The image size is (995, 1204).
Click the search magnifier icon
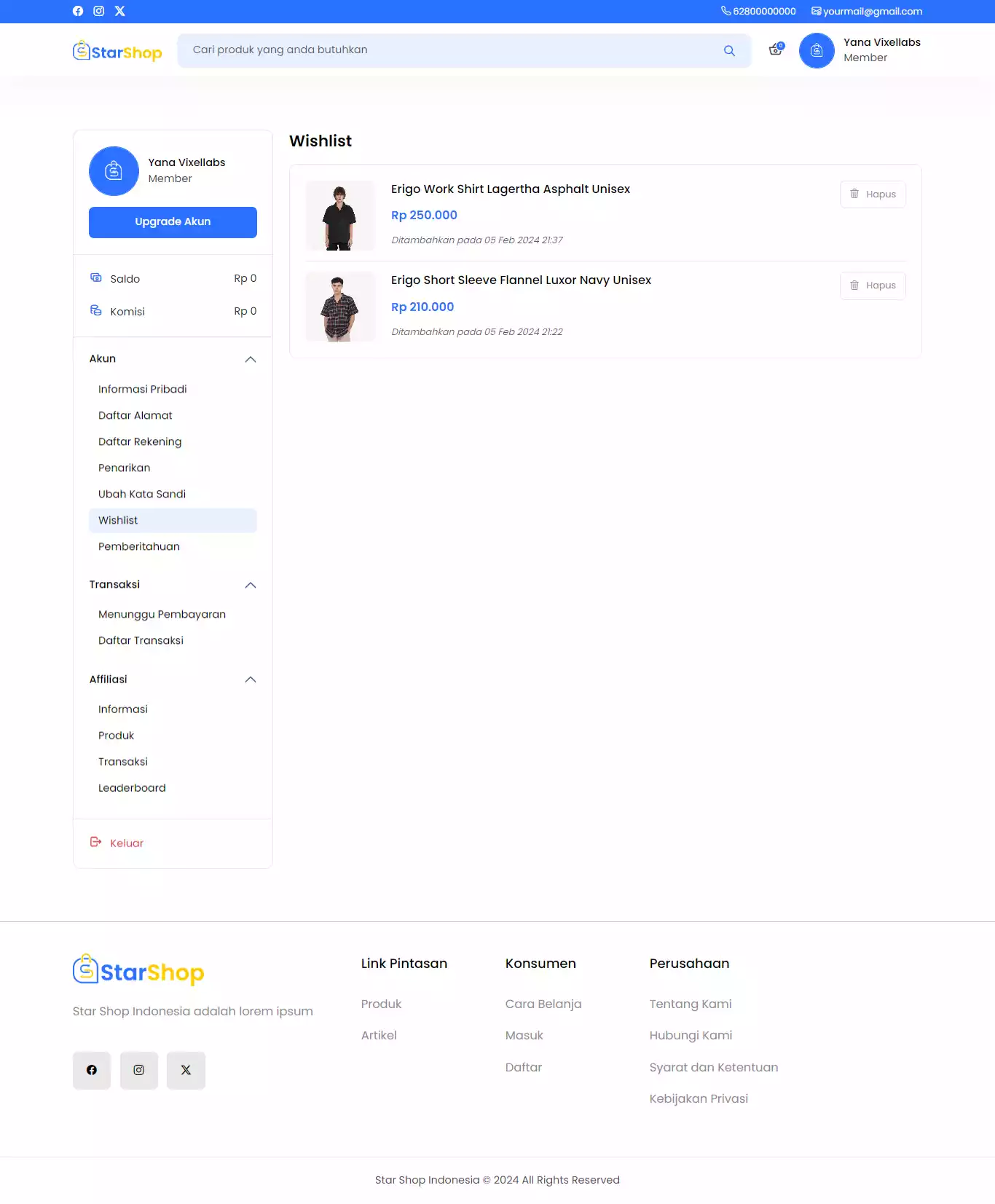click(729, 50)
